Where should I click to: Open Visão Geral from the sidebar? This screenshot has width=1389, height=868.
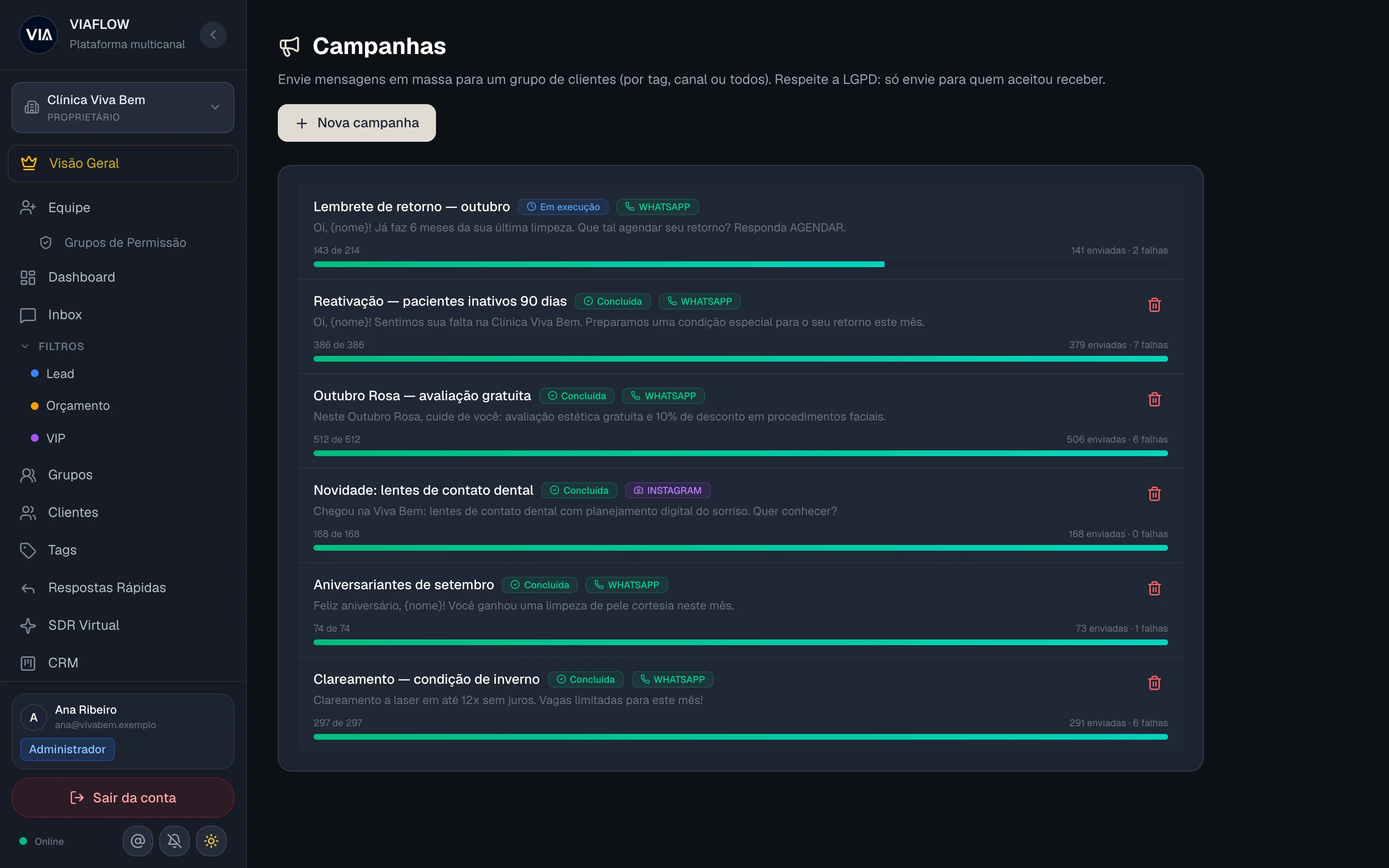coord(123,163)
